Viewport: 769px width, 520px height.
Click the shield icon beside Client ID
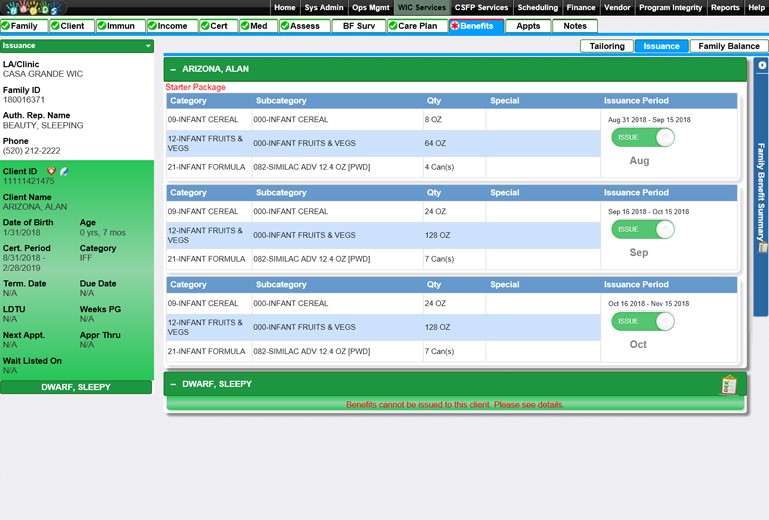pyautogui.click(x=50, y=171)
